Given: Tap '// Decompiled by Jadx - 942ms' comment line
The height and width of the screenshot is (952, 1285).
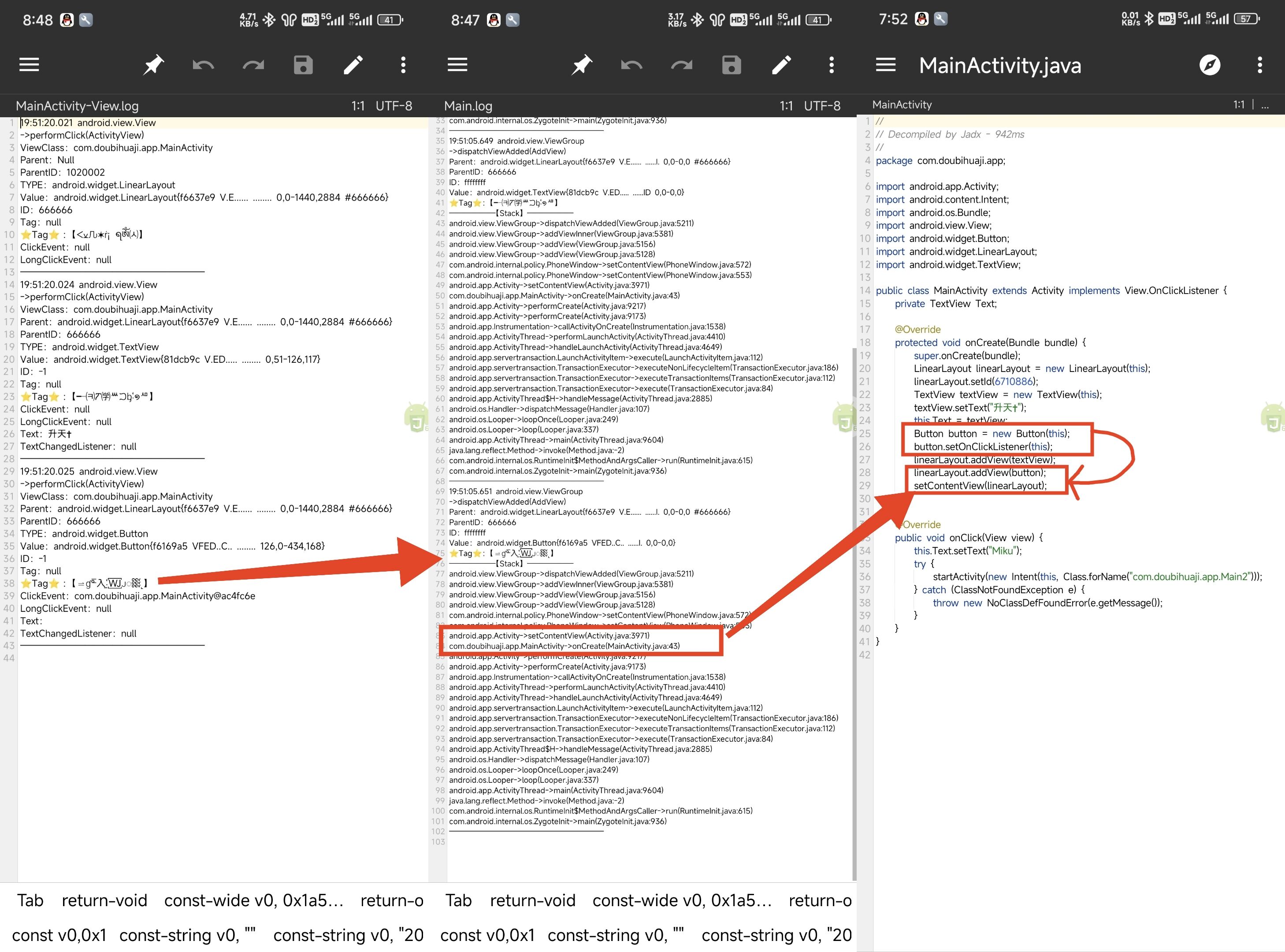Looking at the screenshot, I should pyautogui.click(x=950, y=134).
